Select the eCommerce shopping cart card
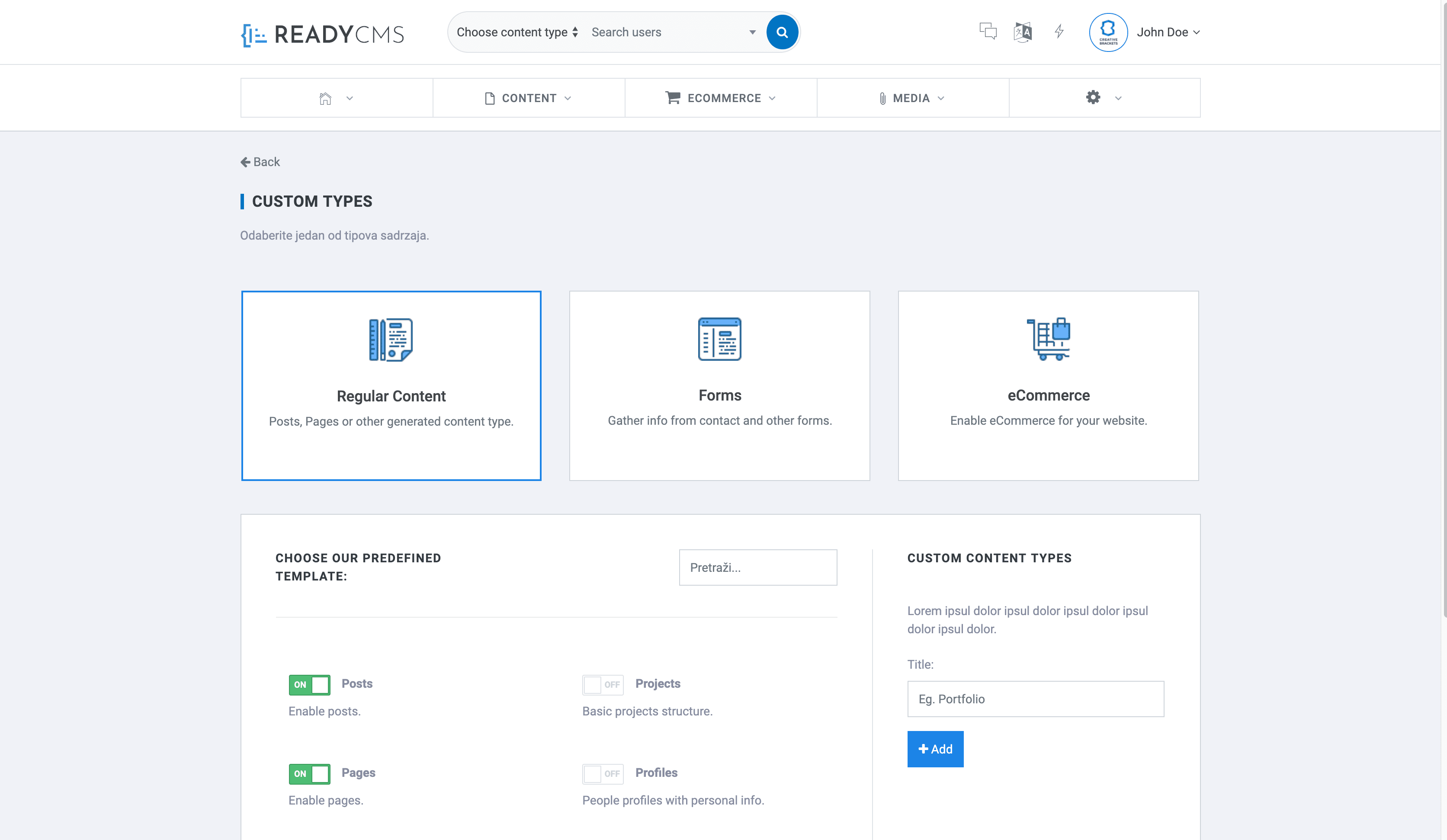Screen dimensions: 1447x840 pos(1048,385)
